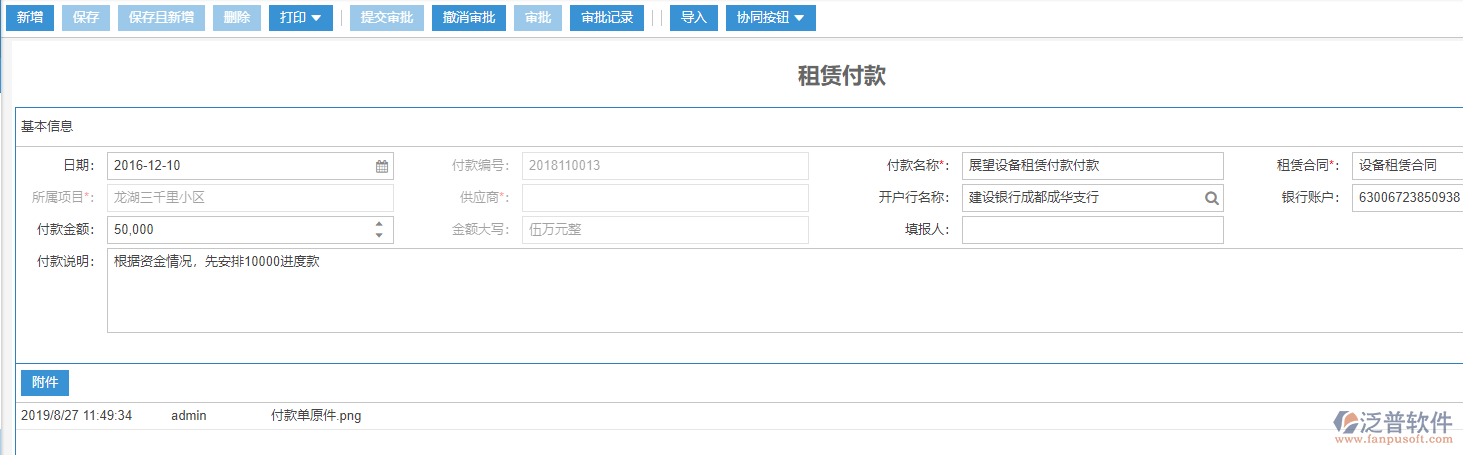Screen dimensions: 1463x455
Task: Click attachment timestamp 2019/8/27 11:49:34
Action: [77, 416]
